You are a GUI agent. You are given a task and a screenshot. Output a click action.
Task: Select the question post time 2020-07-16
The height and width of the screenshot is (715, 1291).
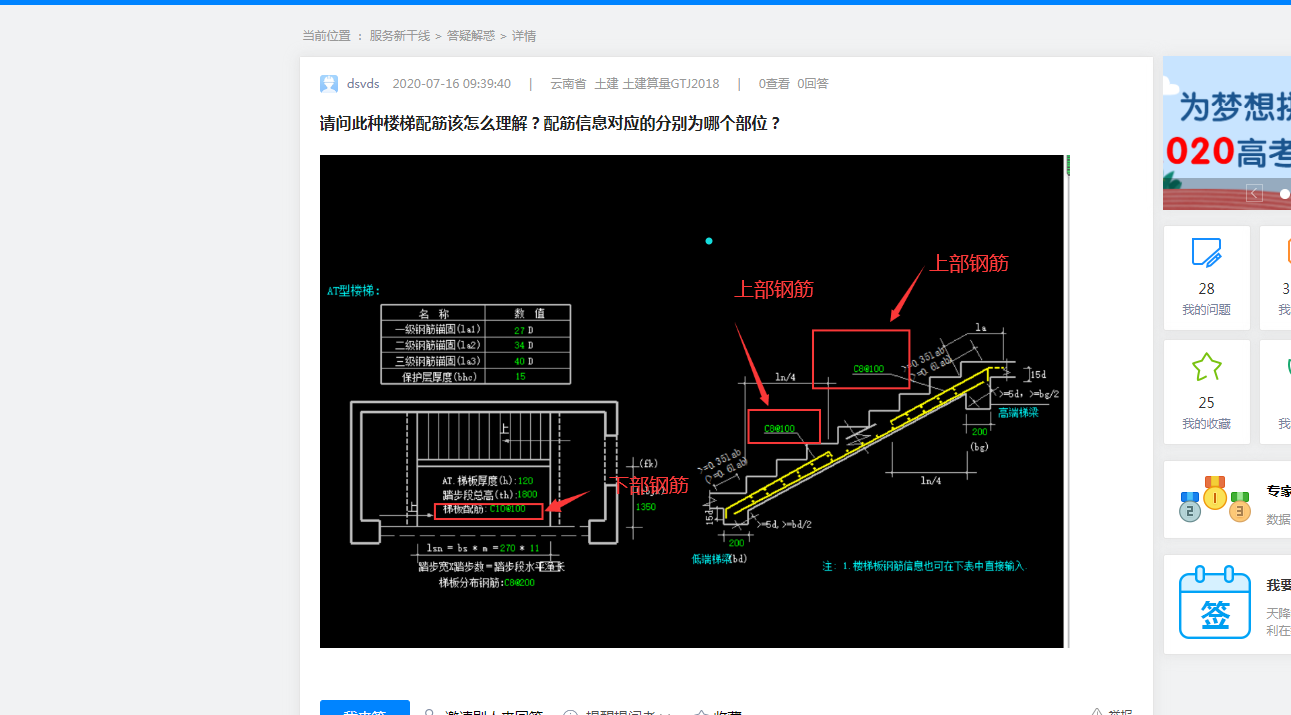451,84
